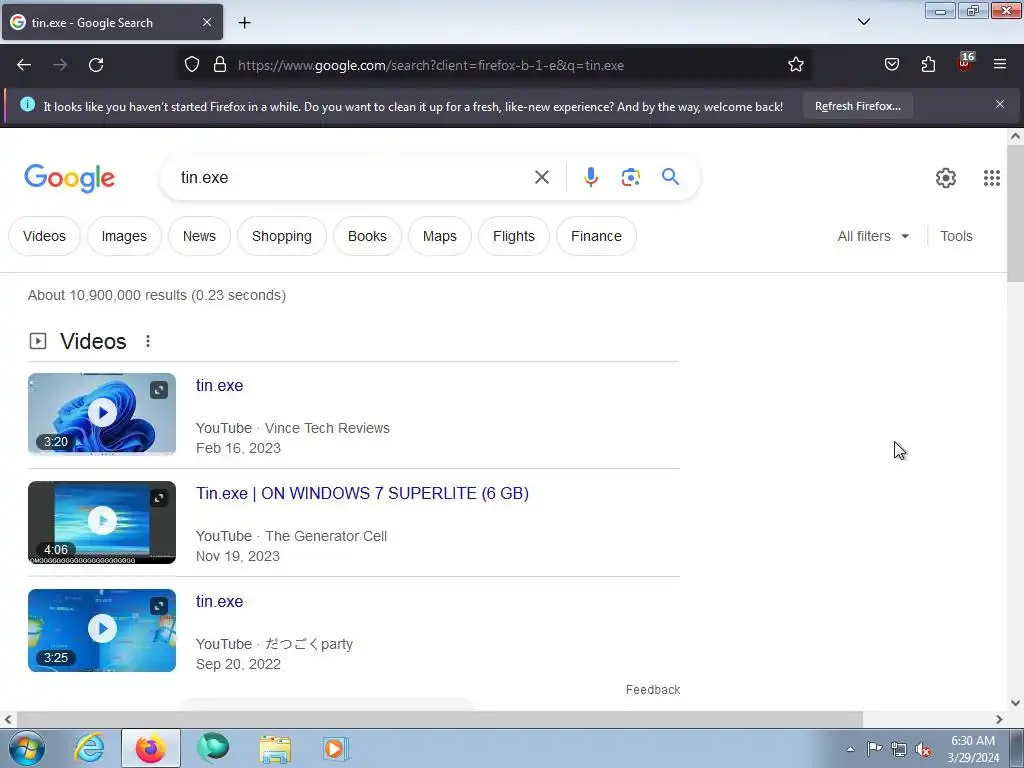
Task: Open the tracking protection shield icon
Action: (x=191, y=65)
